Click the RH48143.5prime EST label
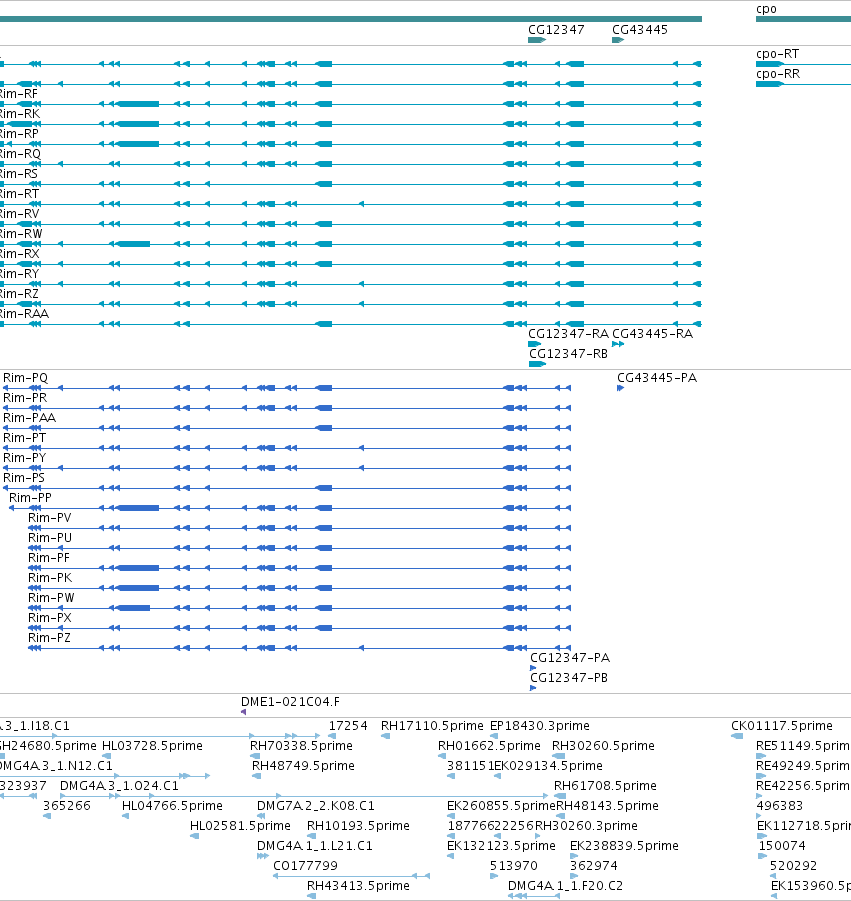The height and width of the screenshot is (901, 851). click(607, 806)
